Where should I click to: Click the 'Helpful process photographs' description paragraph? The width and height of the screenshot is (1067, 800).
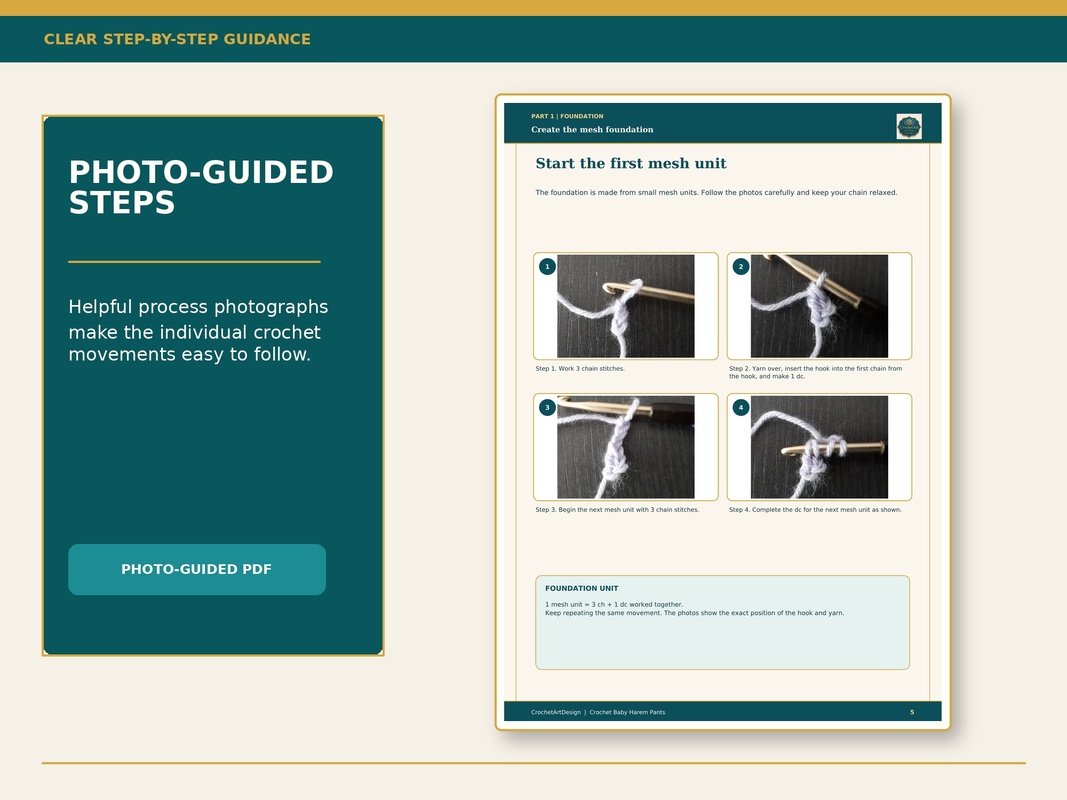198,331
